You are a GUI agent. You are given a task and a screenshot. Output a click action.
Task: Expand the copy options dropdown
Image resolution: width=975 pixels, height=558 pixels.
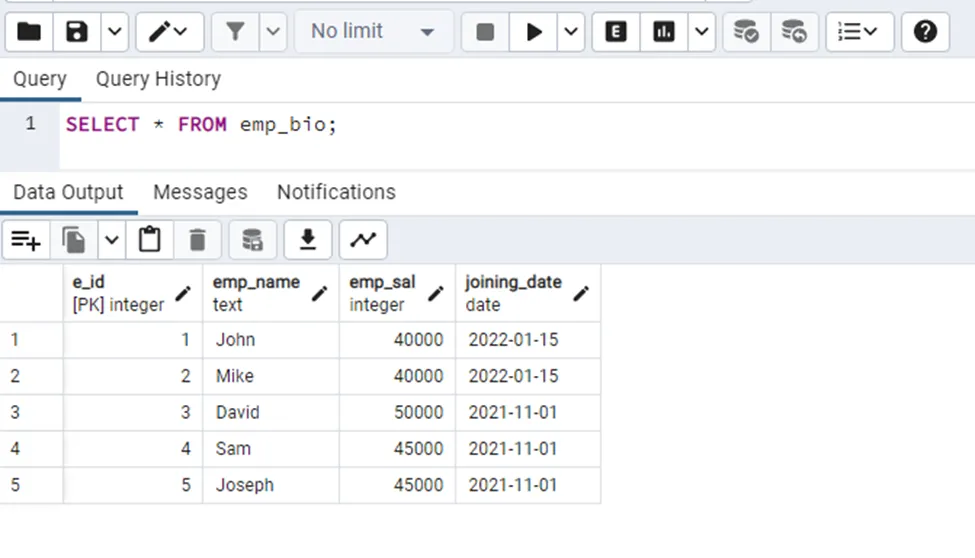pyautogui.click(x=111, y=240)
